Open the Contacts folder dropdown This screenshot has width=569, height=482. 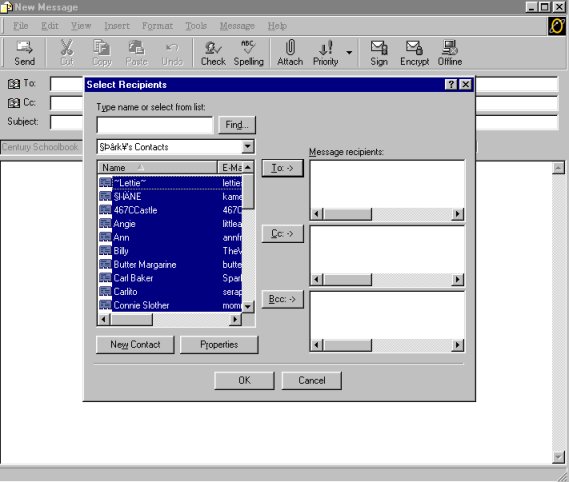(x=247, y=147)
